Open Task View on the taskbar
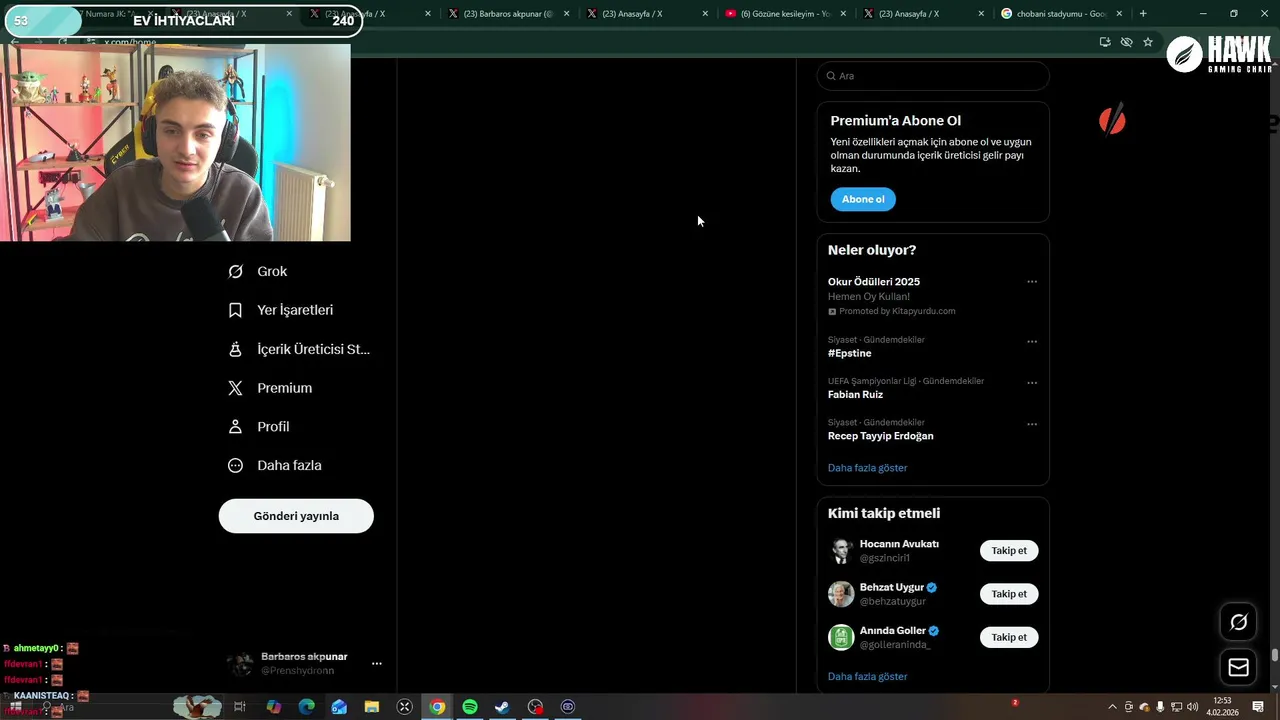The height and width of the screenshot is (720, 1280). point(240,707)
